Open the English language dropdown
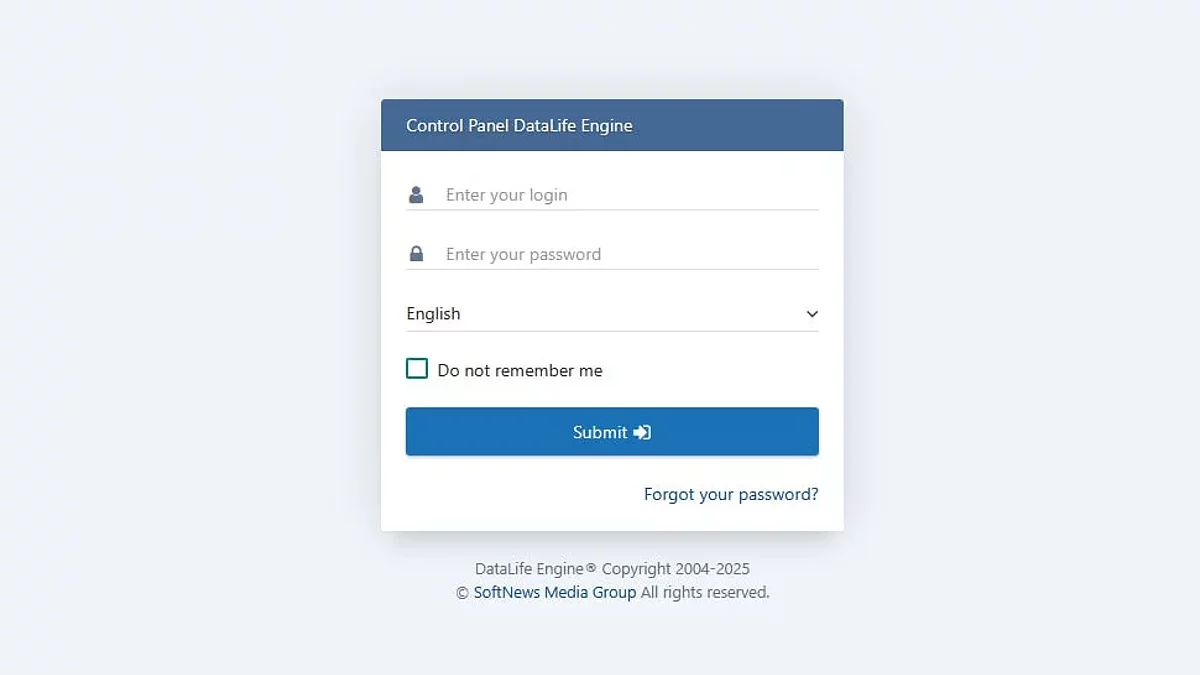Screen dimensions: 1200x675 pyautogui.click(x=600, y=314)
